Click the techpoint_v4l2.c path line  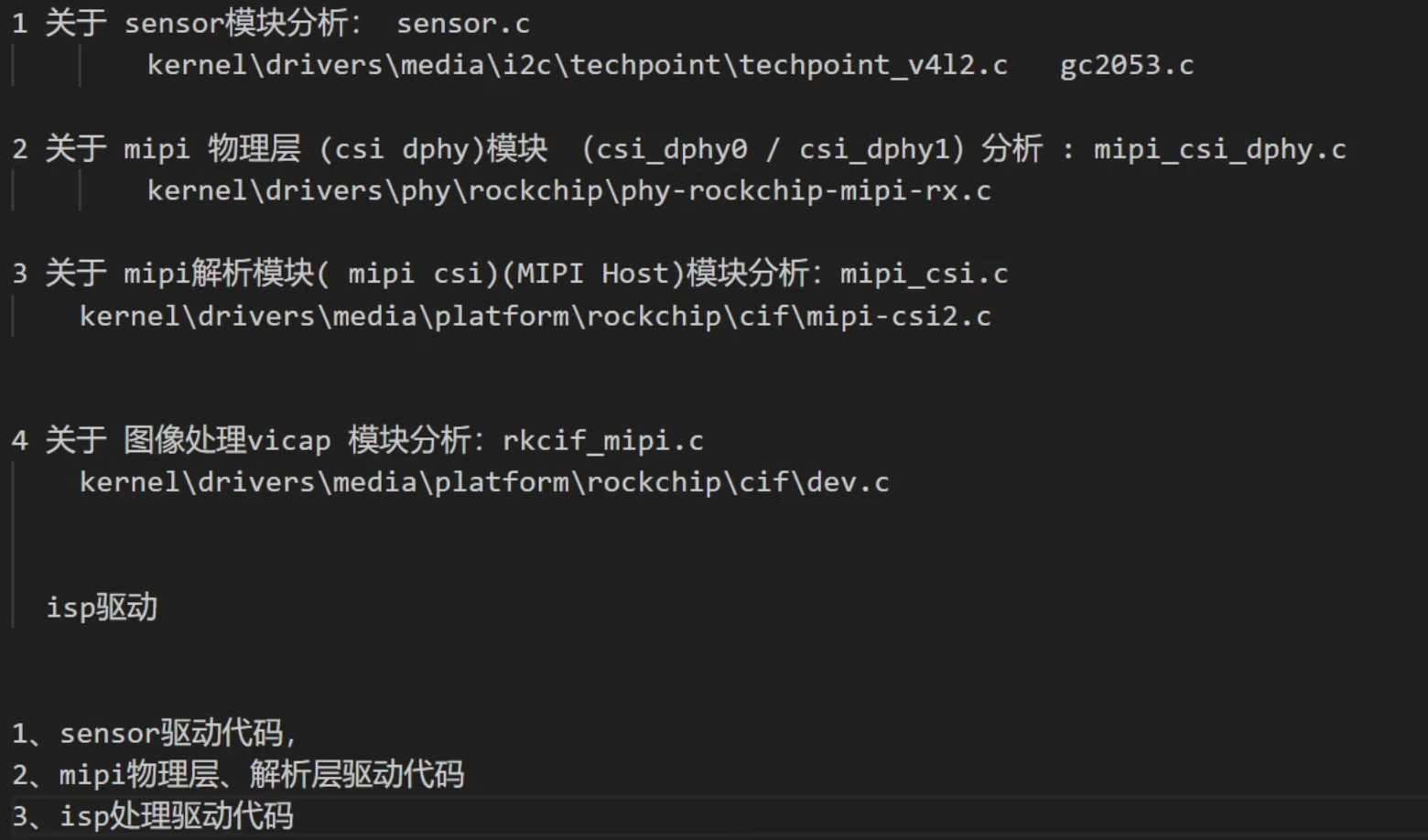(x=577, y=65)
